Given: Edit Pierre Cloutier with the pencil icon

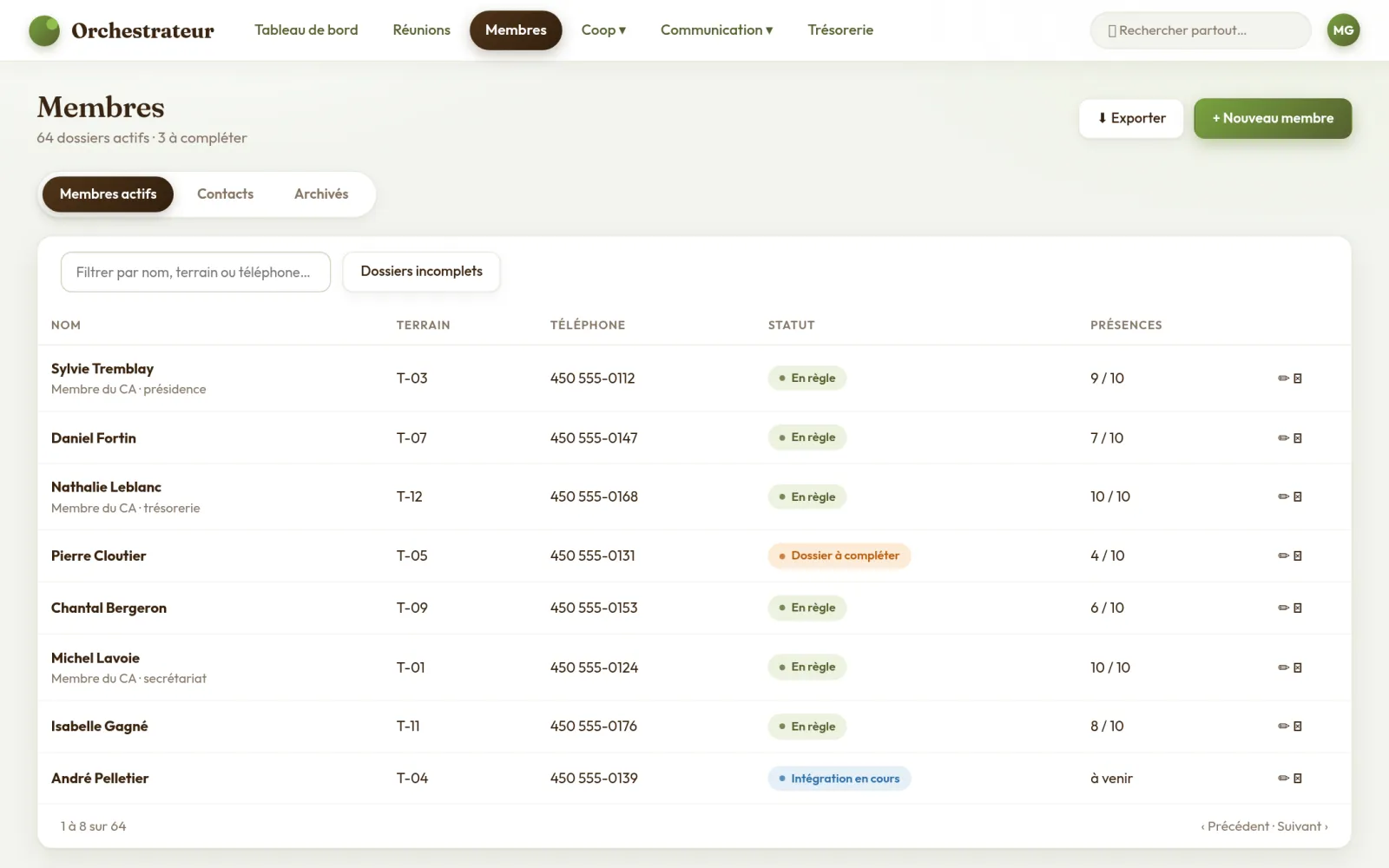Looking at the screenshot, I should (1283, 556).
